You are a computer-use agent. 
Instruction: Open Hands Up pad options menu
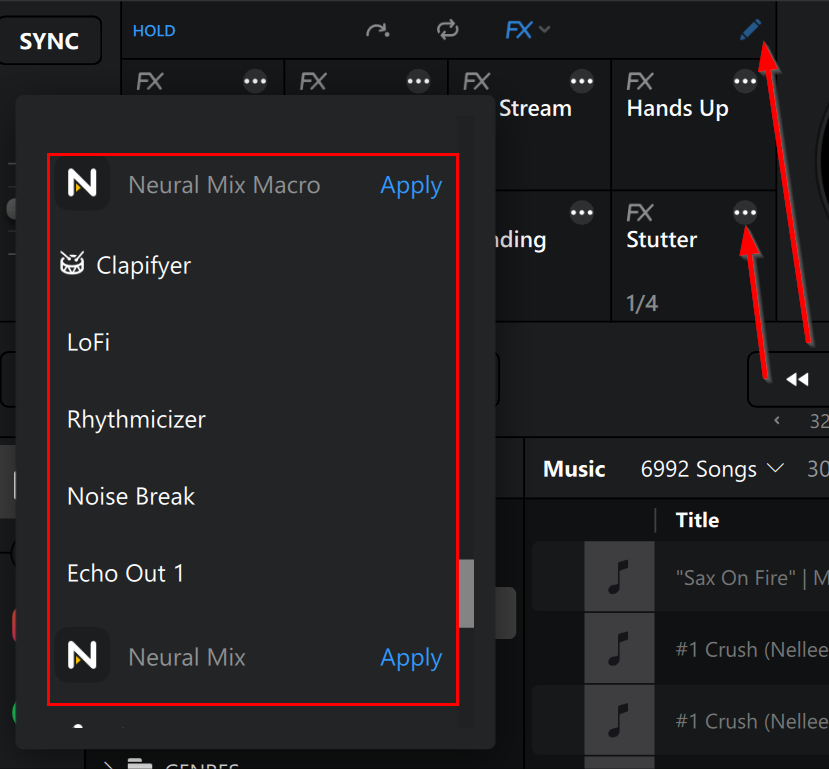click(x=745, y=81)
